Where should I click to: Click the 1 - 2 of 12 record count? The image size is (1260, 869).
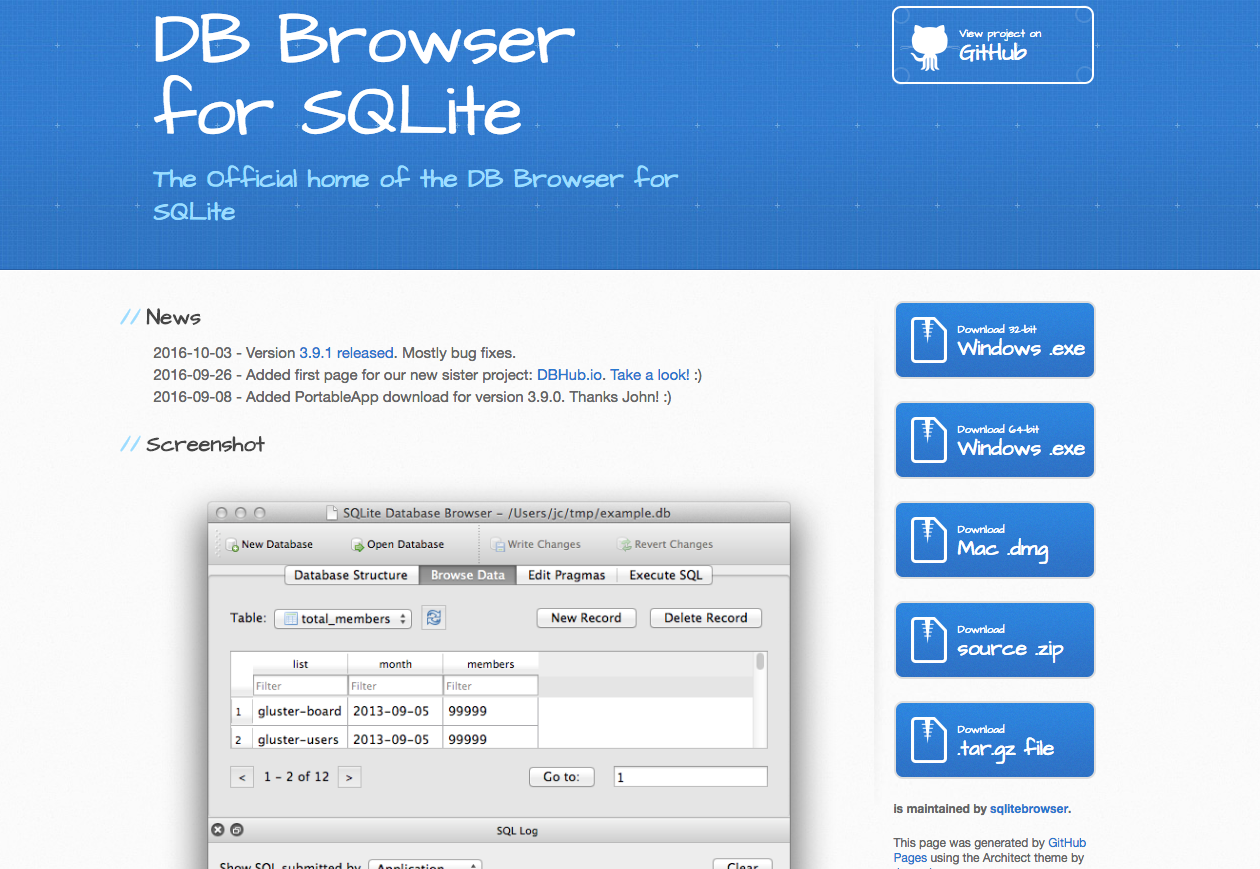tap(296, 777)
